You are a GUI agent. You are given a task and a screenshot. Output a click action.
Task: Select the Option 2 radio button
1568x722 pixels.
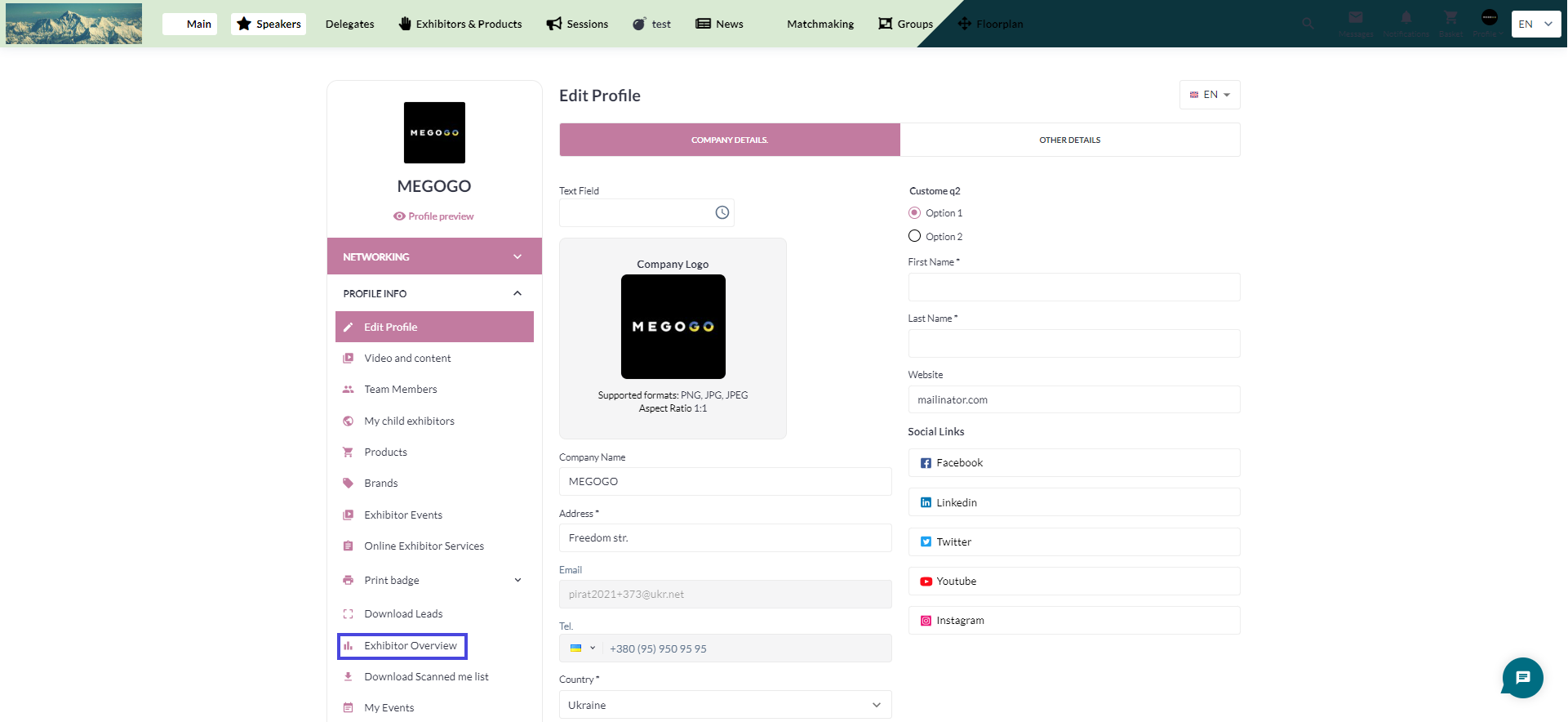click(x=914, y=237)
